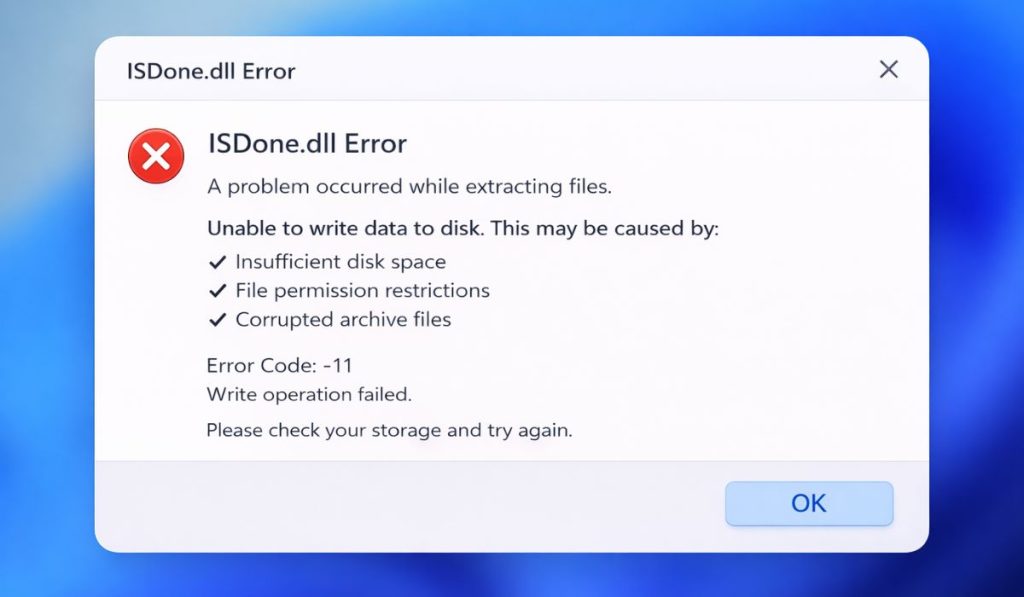The height and width of the screenshot is (597, 1024).
Task: Click the ISDone.dll Error title bar text
Action: (209, 70)
